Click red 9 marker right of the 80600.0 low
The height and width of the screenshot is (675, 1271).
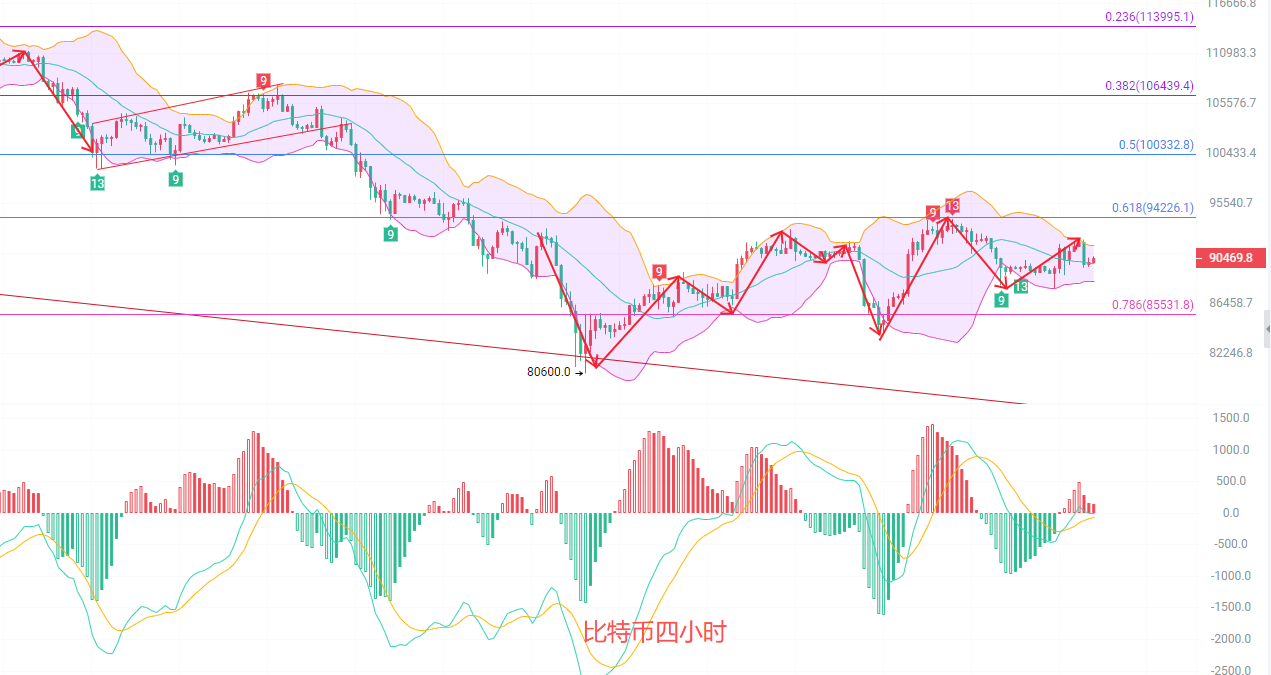[x=659, y=271]
